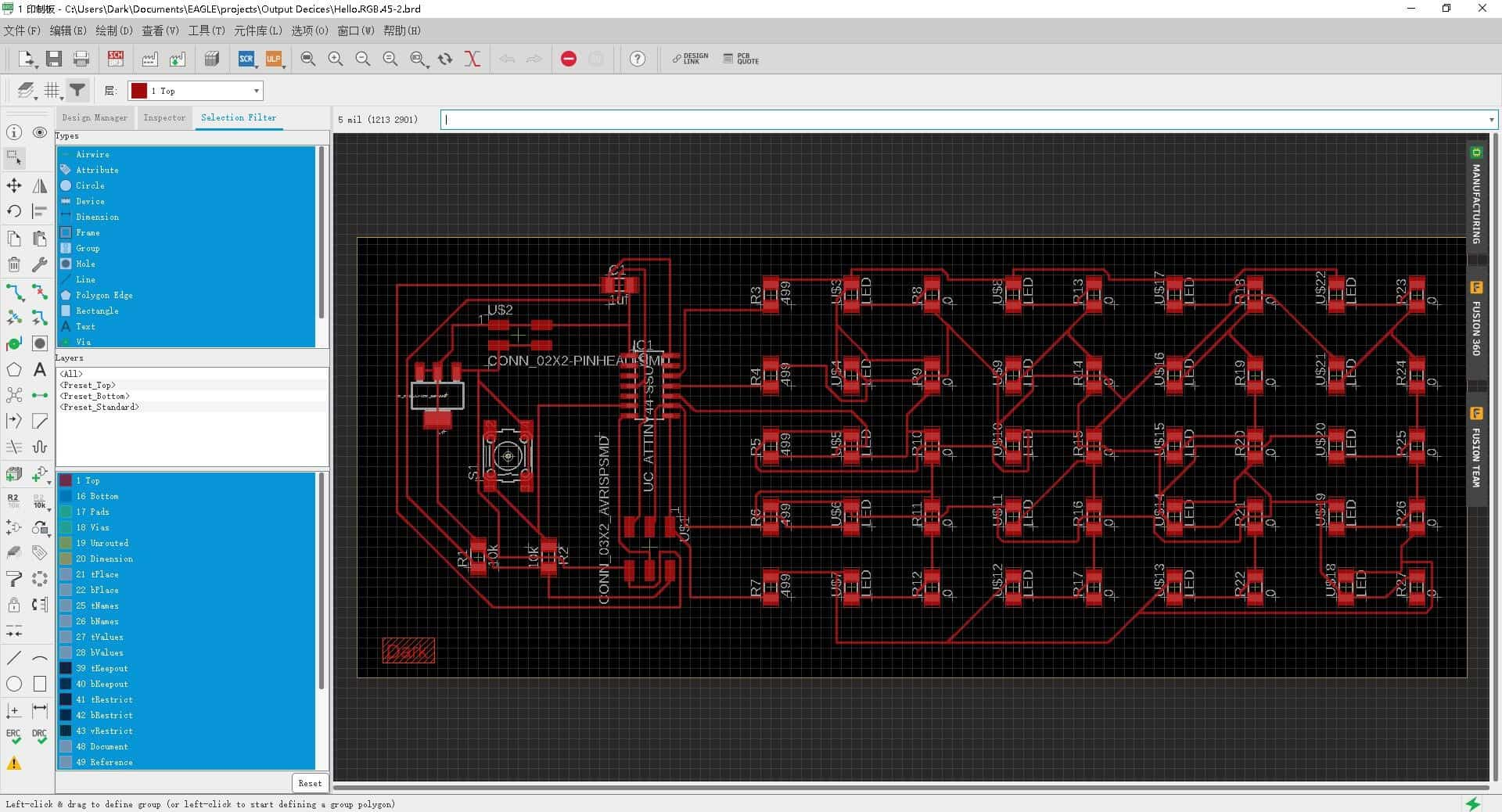Open help via question mark icon
This screenshot has width=1502, height=812.
pos(638,59)
